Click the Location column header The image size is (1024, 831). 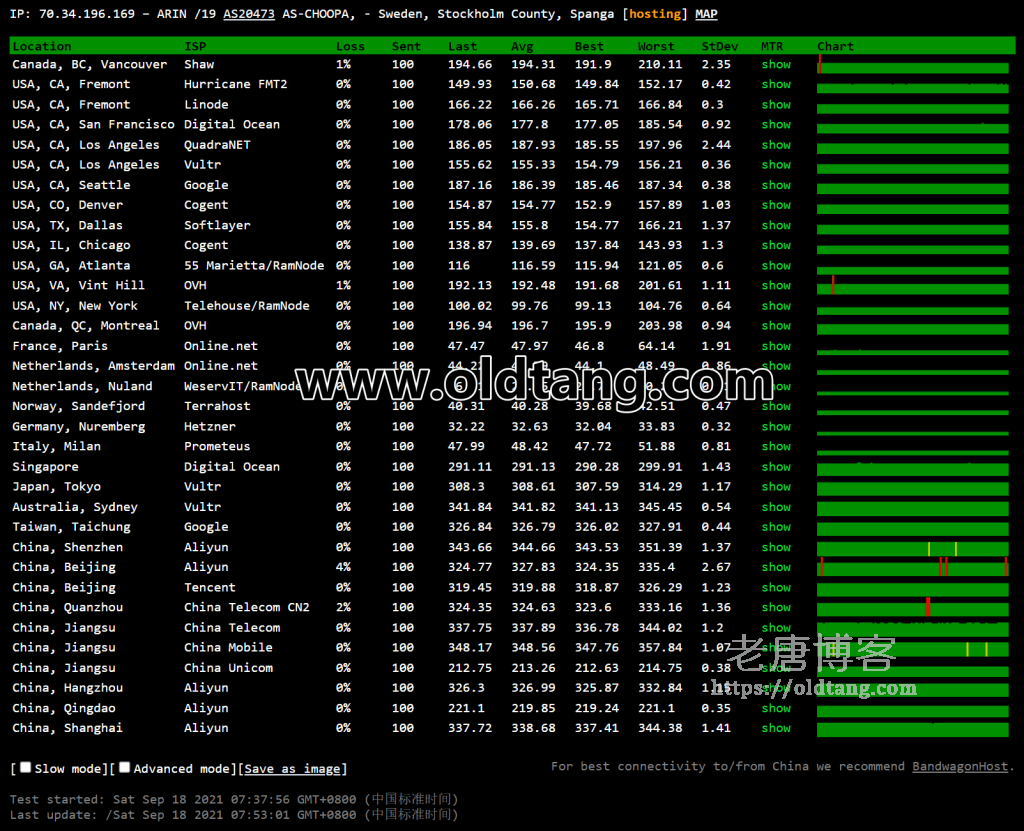click(42, 46)
